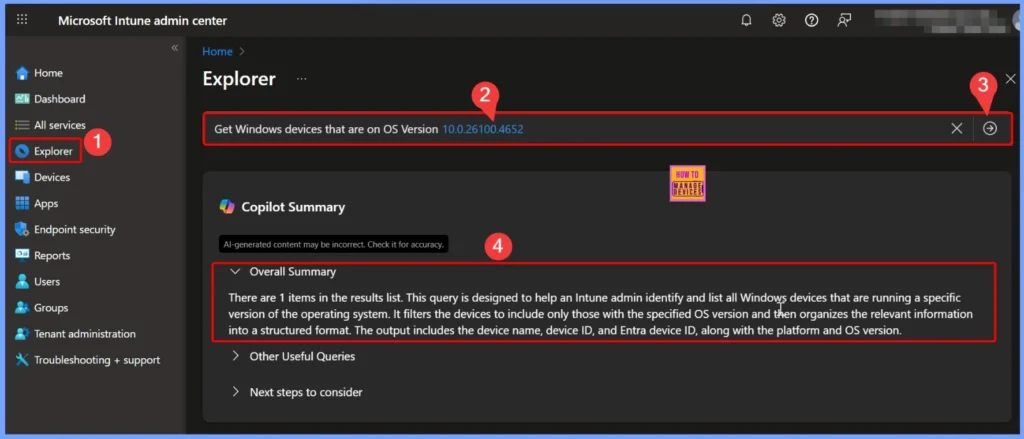Run the query with the arrow button

tap(990, 129)
